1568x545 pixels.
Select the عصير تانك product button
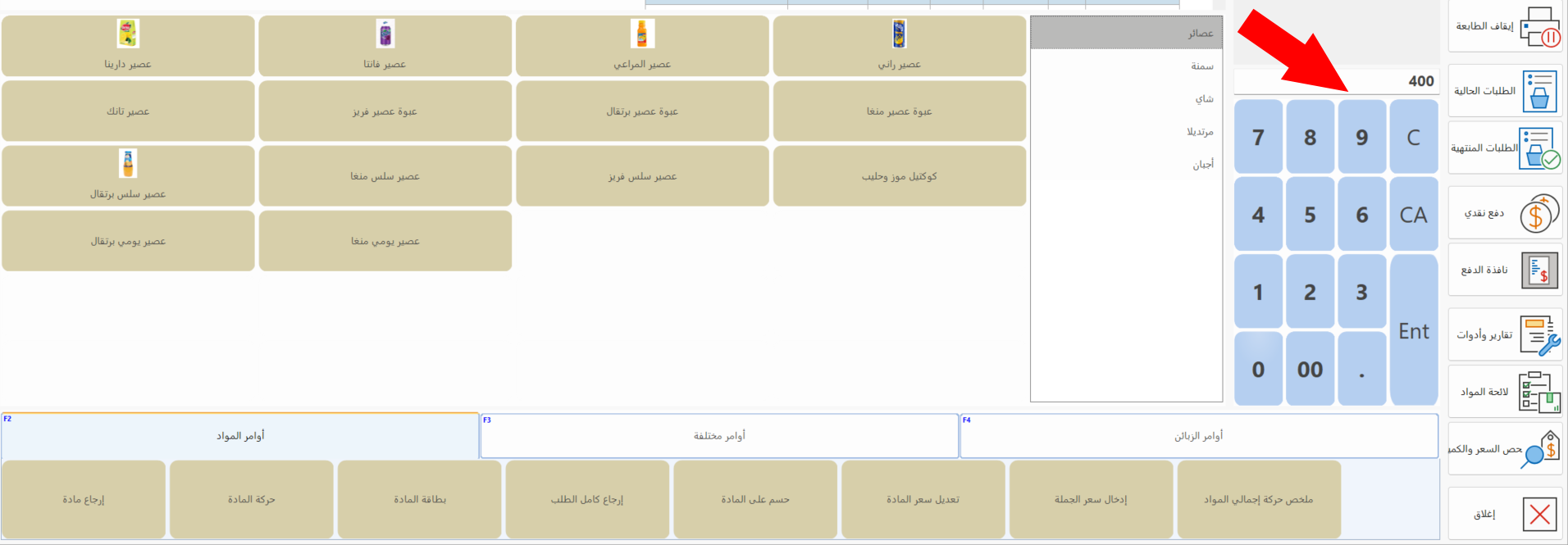coord(128,111)
